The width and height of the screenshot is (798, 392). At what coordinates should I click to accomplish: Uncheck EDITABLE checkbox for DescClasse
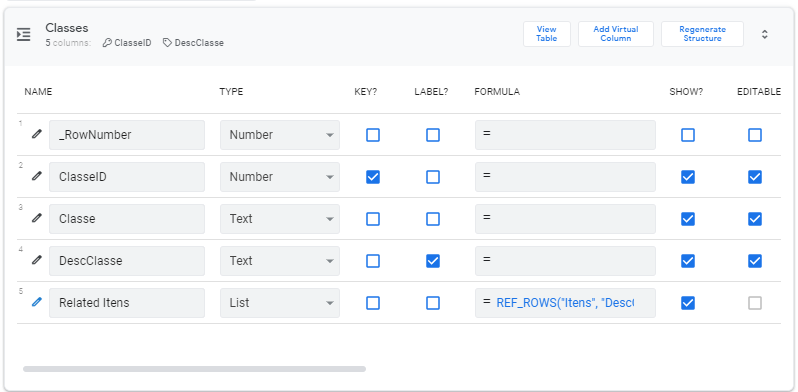tap(755, 261)
